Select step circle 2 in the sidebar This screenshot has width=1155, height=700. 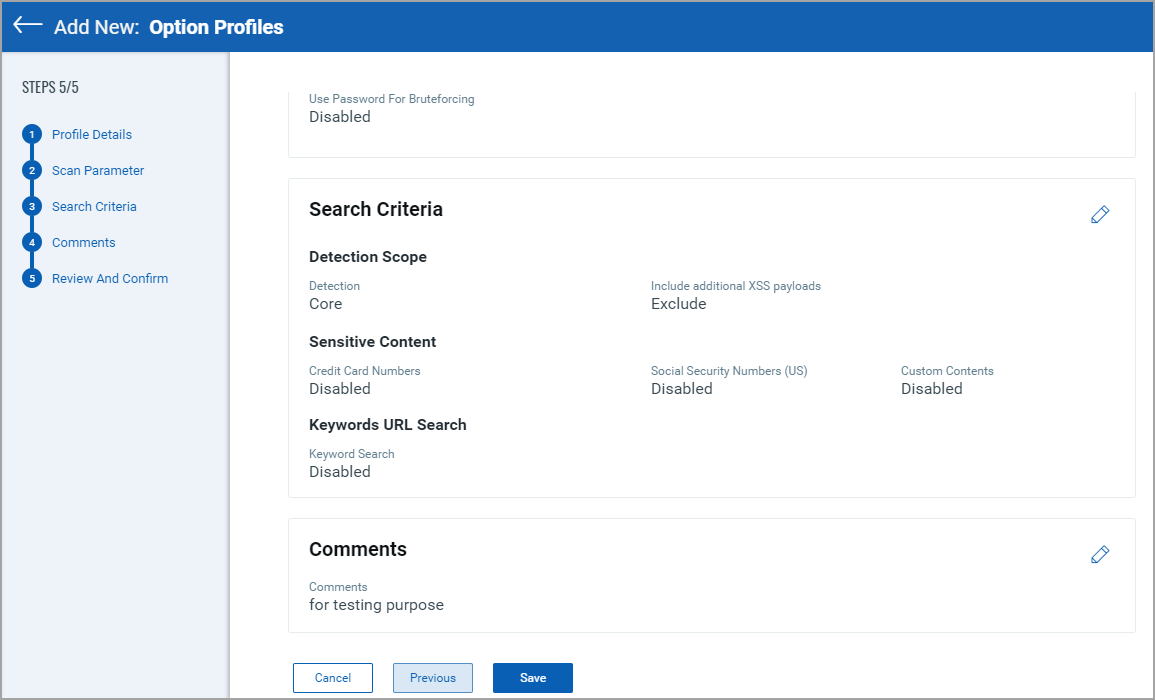click(31, 170)
